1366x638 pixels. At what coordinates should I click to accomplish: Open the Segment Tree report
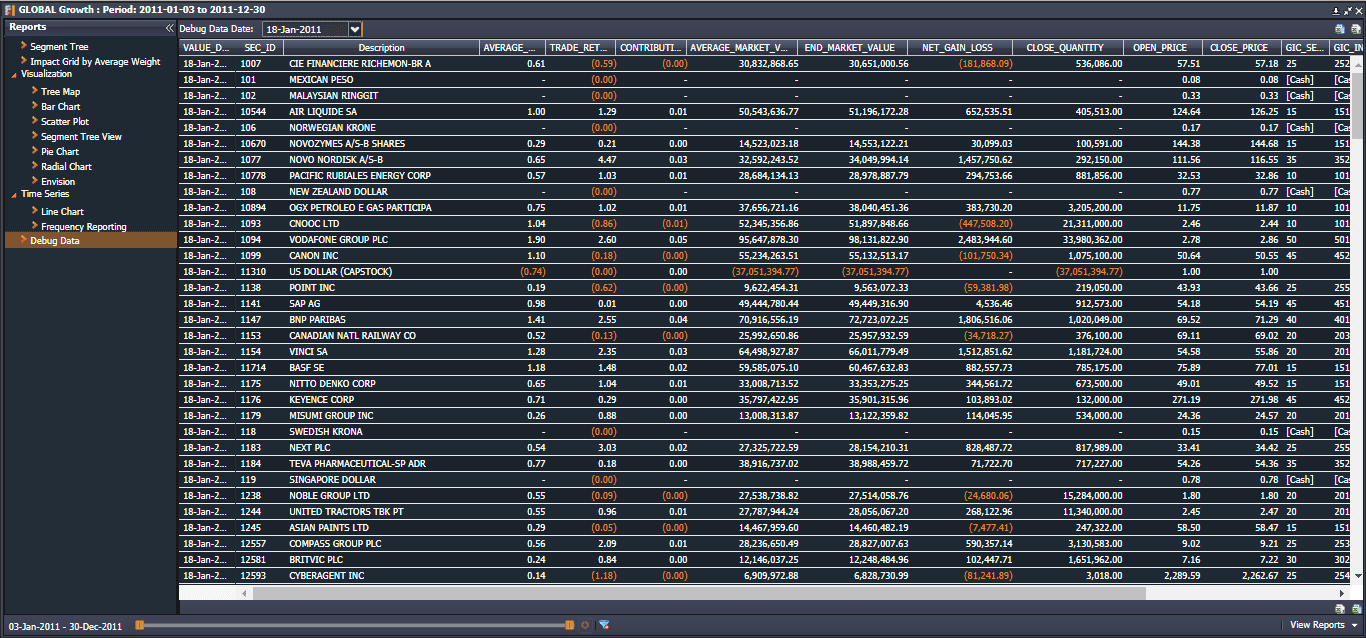pos(59,47)
